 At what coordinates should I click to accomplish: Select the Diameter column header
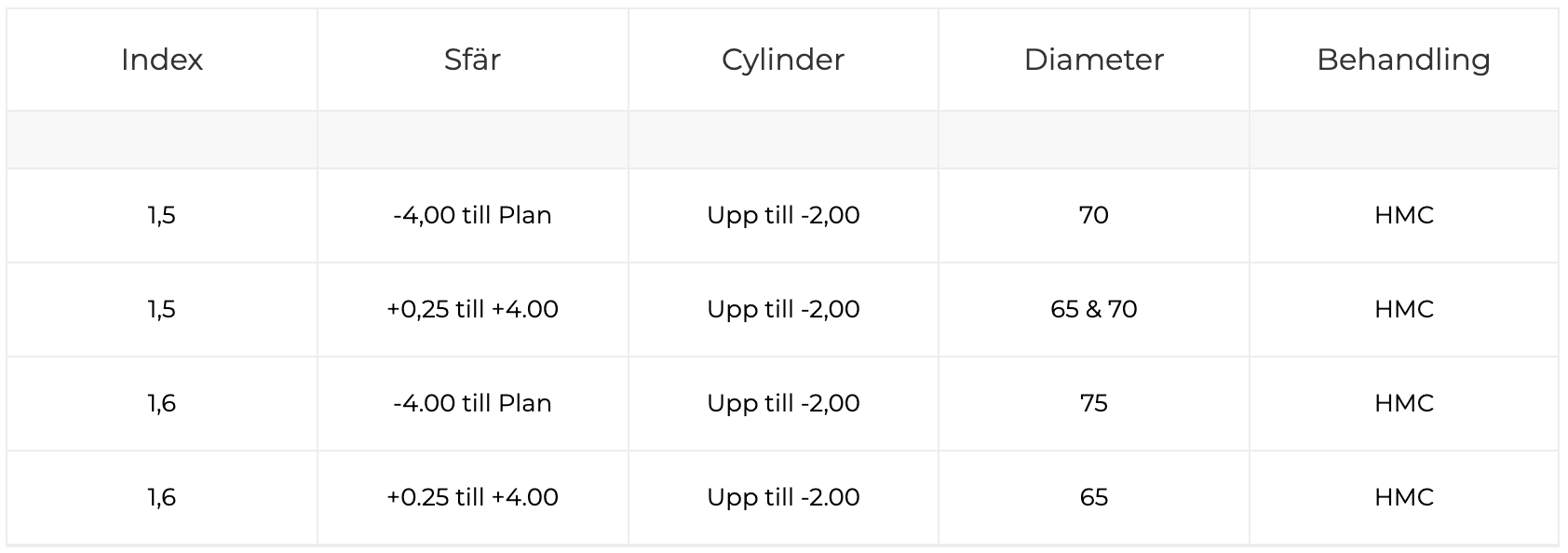point(1093,60)
